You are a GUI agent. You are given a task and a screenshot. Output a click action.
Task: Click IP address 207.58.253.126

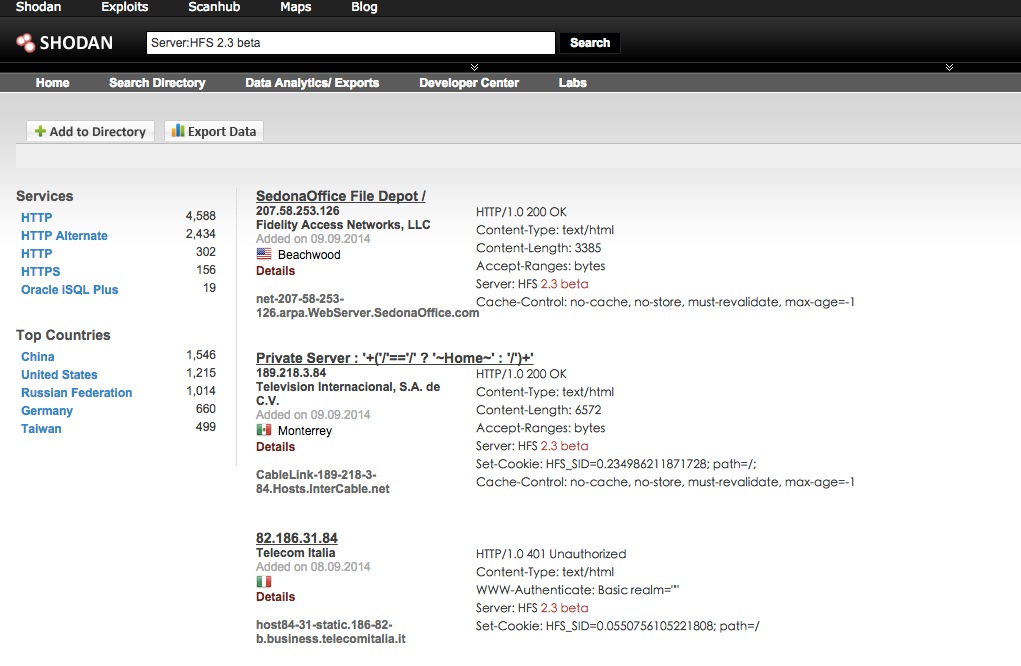[298, 211]
